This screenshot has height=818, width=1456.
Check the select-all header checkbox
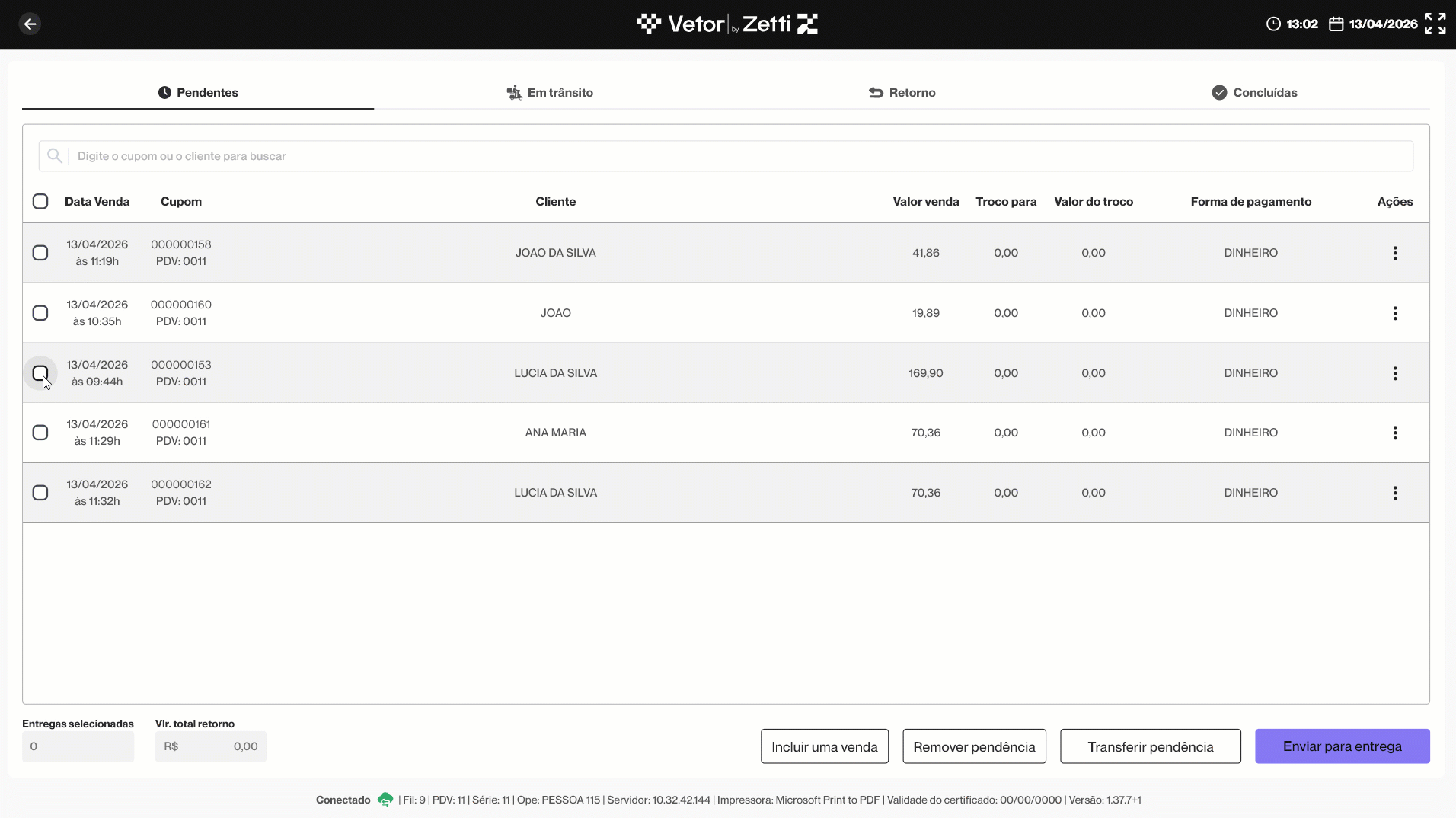click(40, 201)
